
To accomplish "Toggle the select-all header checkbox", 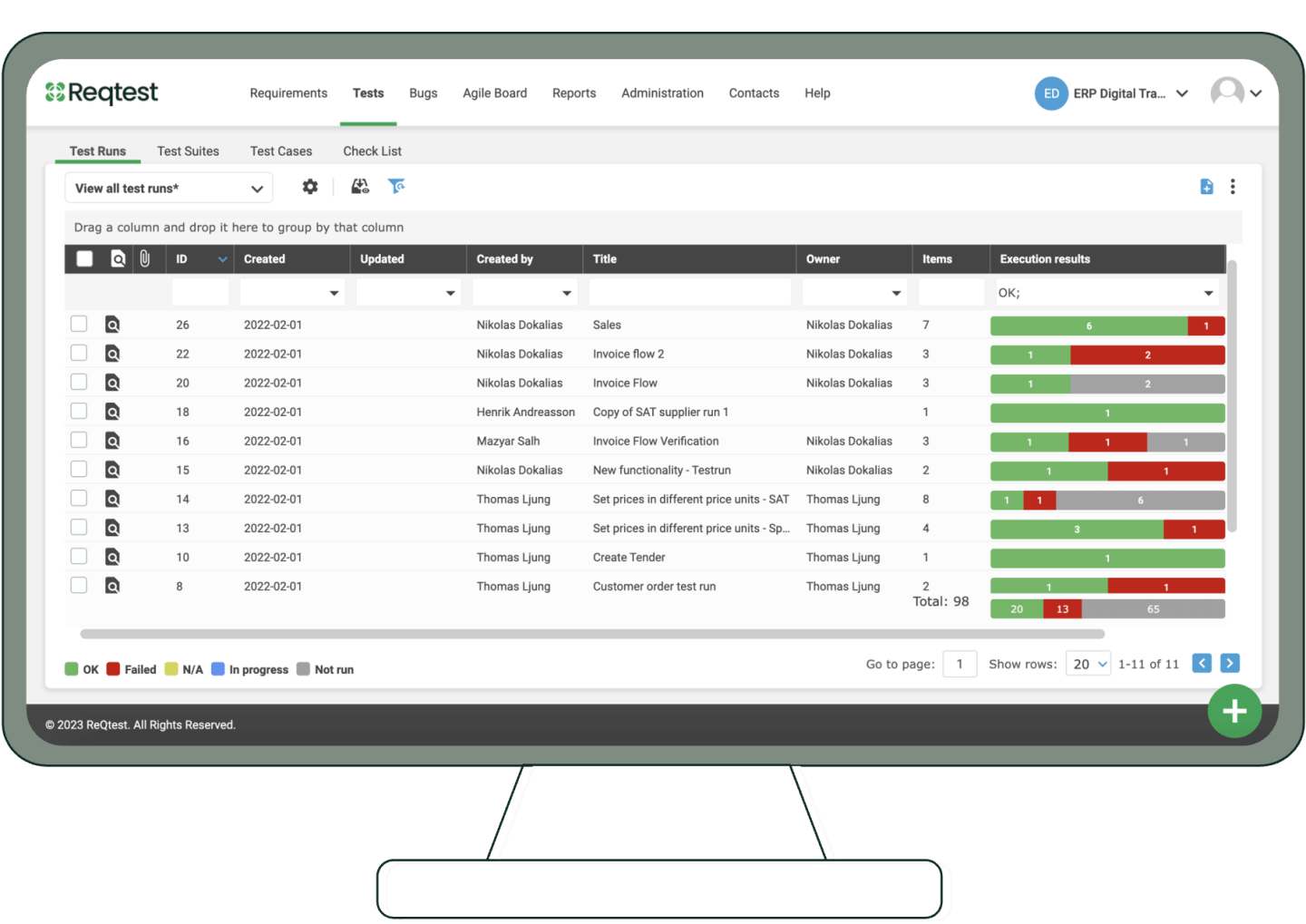I will [x=84, y=259].
